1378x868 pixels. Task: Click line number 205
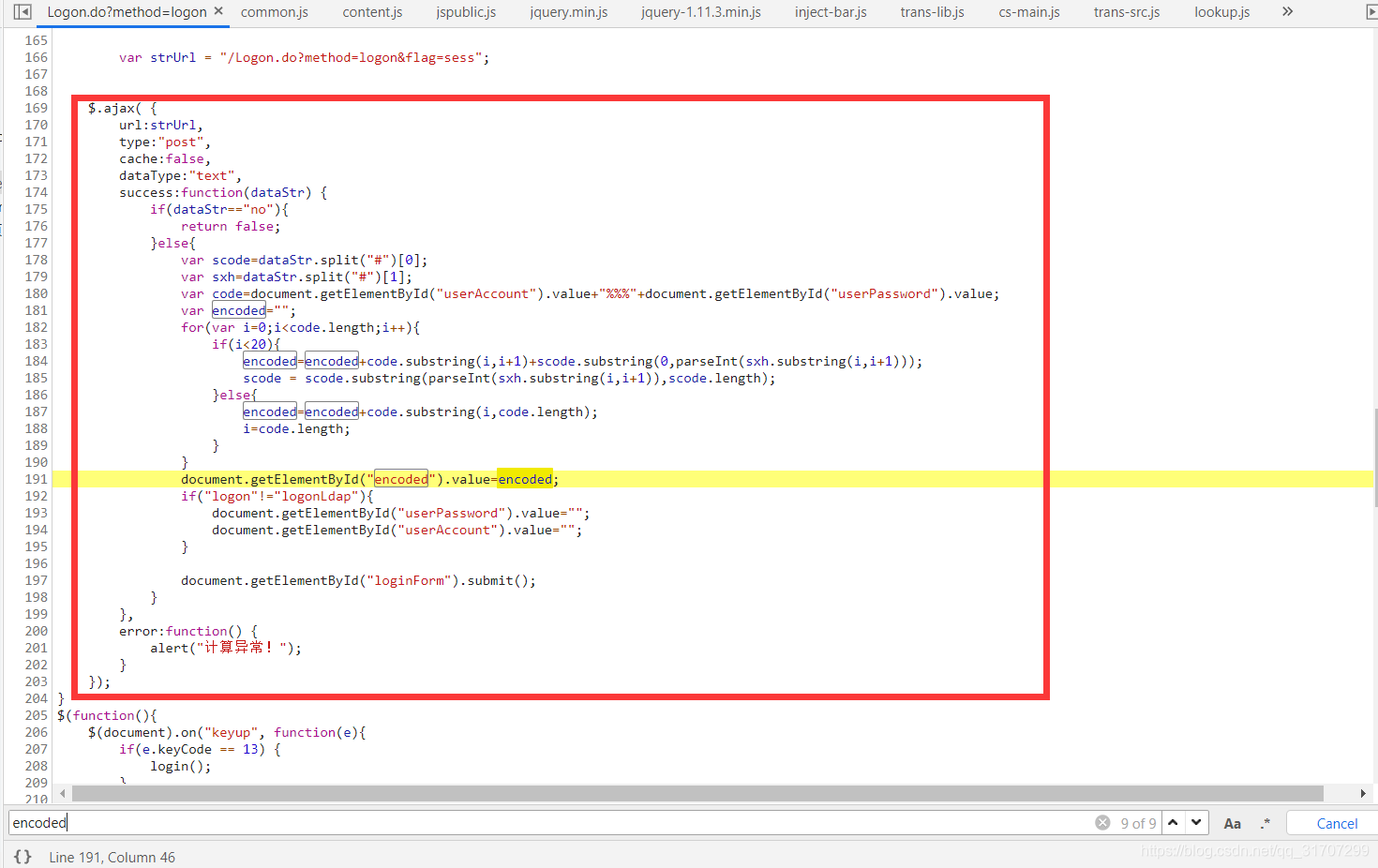(x=36, y=715)
